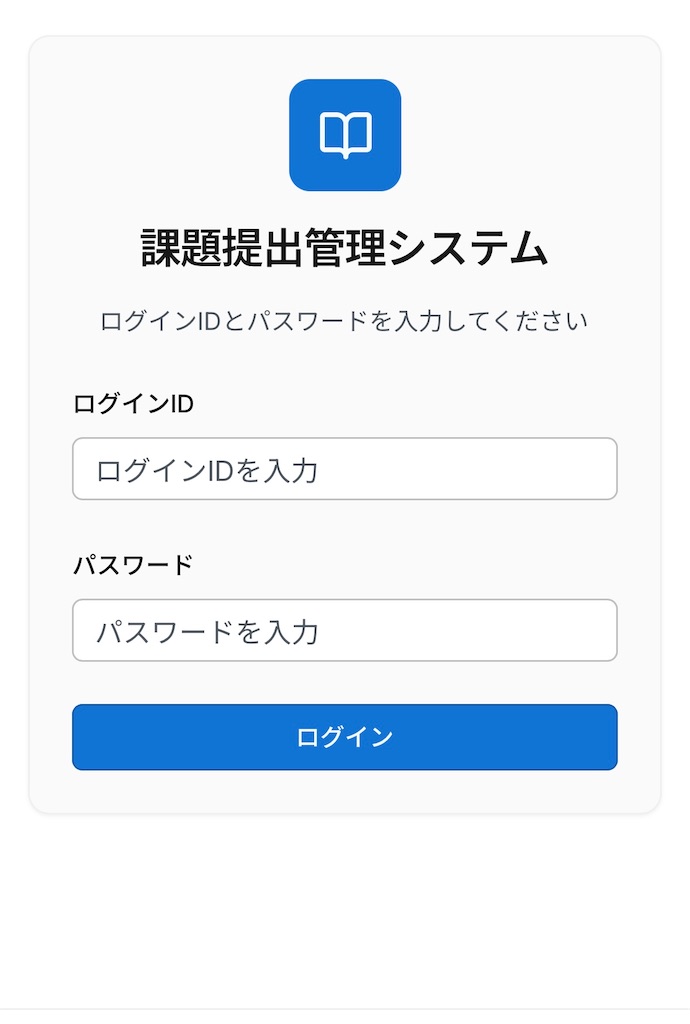Click the instruction text below the title
This screenshot has width=690, height=1024.
[x=344, y=320]
